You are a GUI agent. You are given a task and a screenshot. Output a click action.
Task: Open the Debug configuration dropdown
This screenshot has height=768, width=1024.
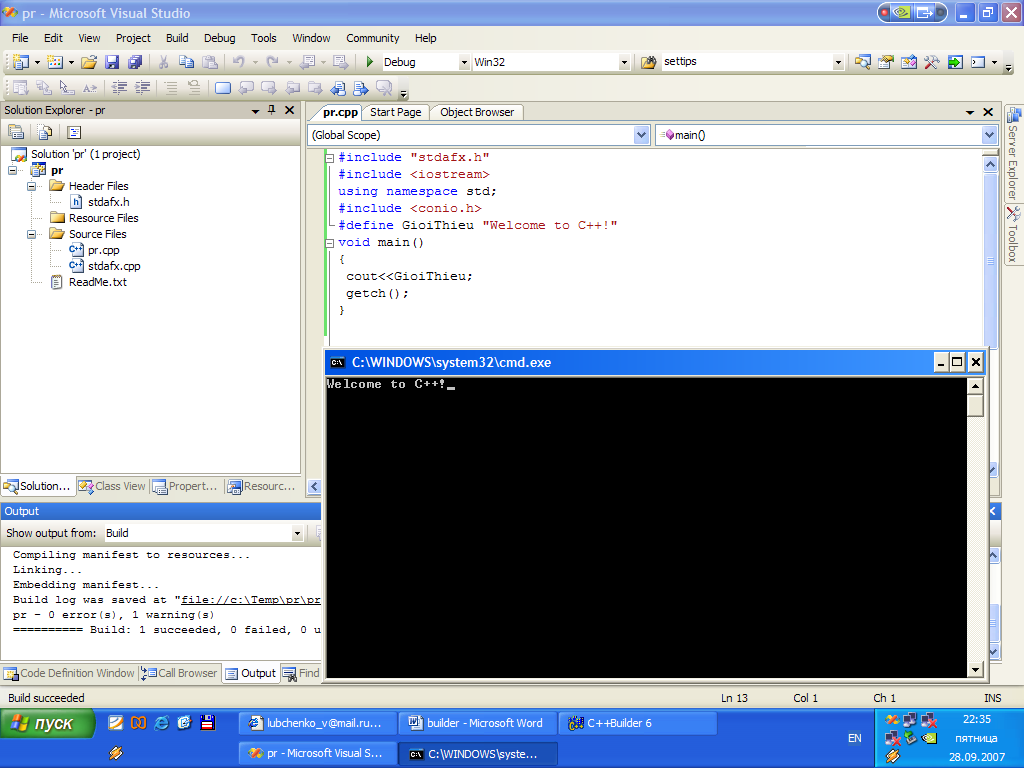coord(464,63)
